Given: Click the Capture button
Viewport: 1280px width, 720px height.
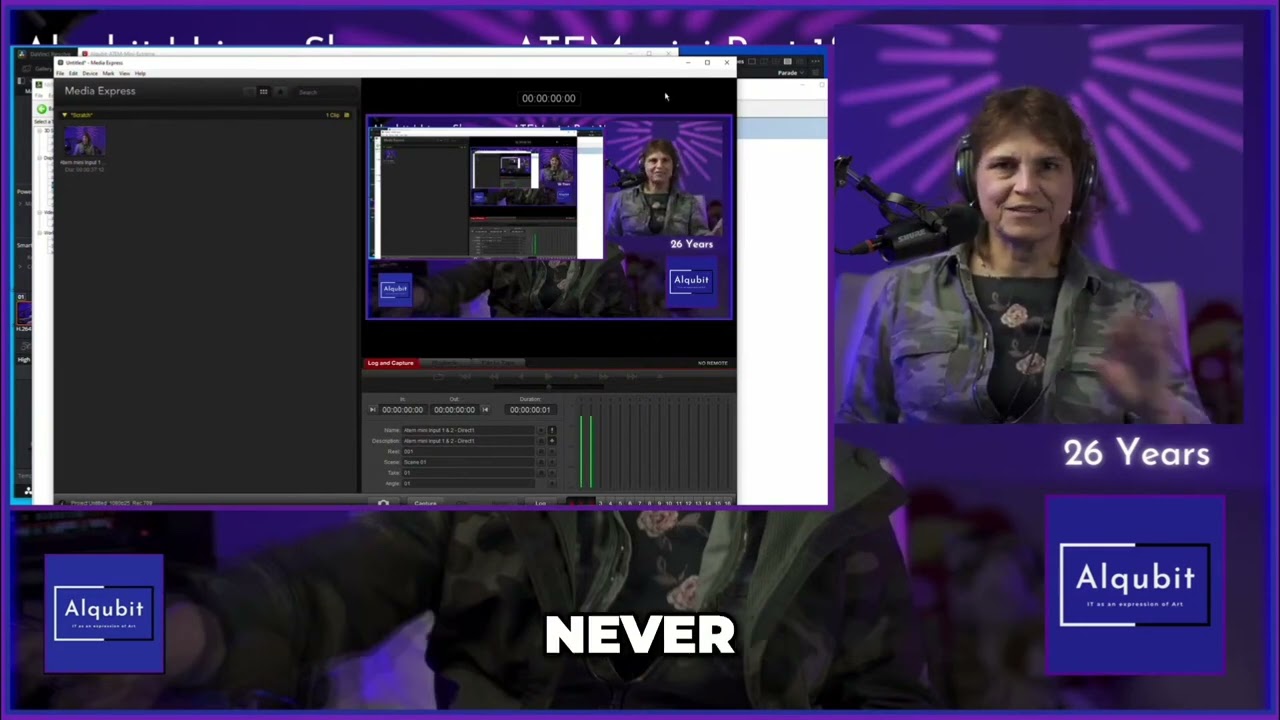Looking at the screenshot, I should pos(425,502).
